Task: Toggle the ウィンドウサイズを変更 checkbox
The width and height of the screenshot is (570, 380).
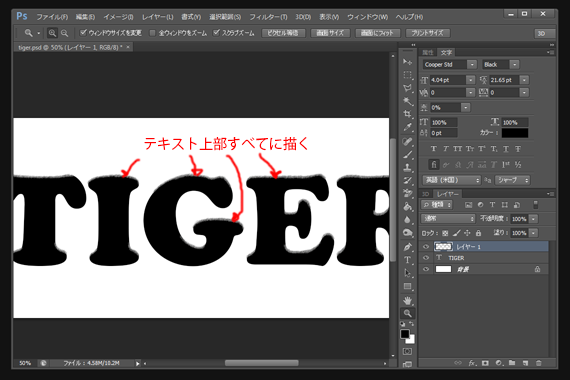Action: [83, 33]
